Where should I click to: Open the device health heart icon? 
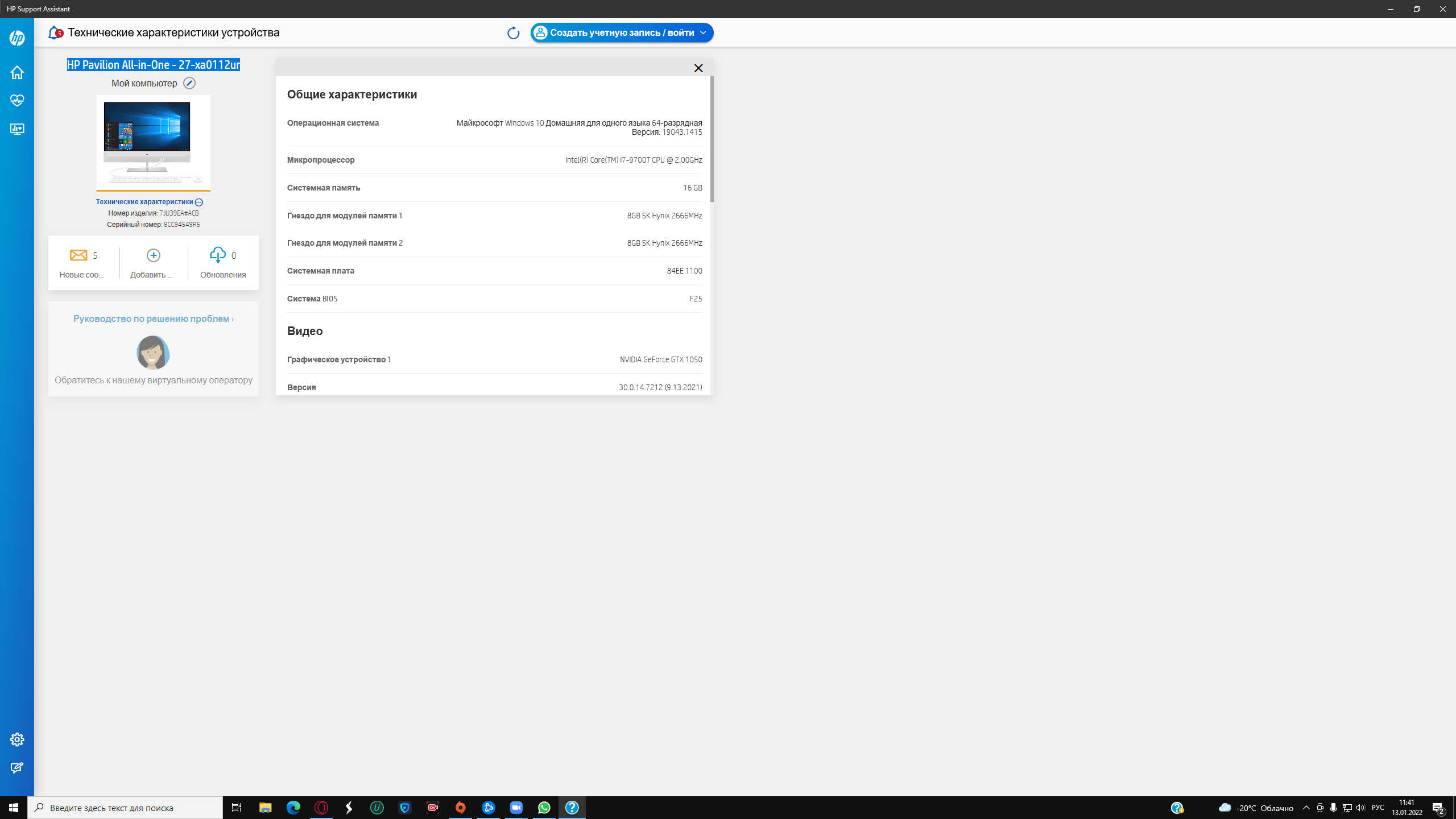17,101
